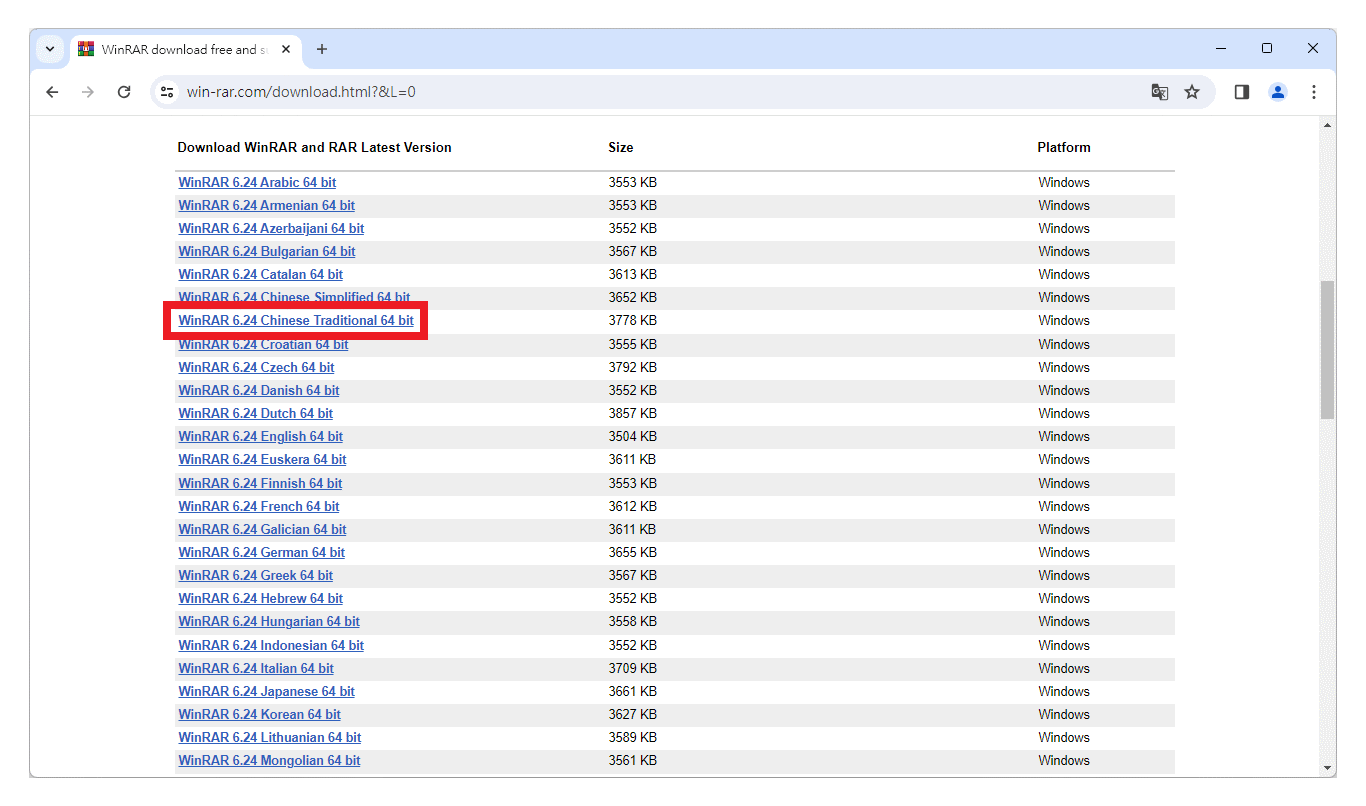Open a new browser tab

coord(322,49)
